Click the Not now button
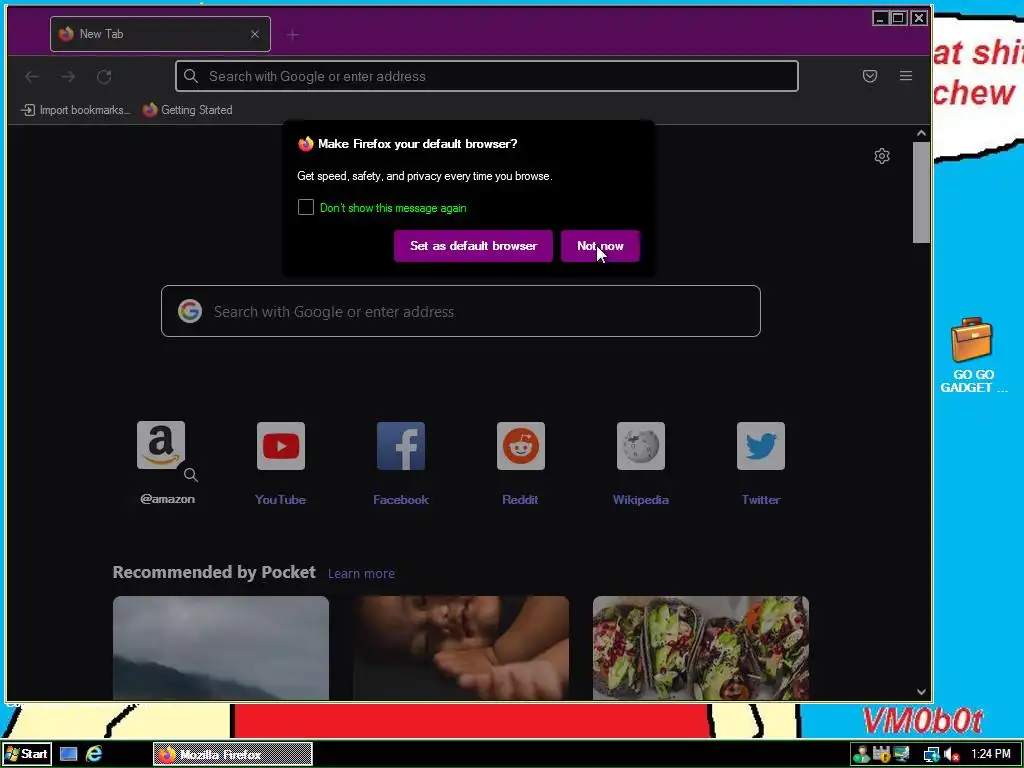The height and width of the screenshot is (768, 1024). point(600,246)
